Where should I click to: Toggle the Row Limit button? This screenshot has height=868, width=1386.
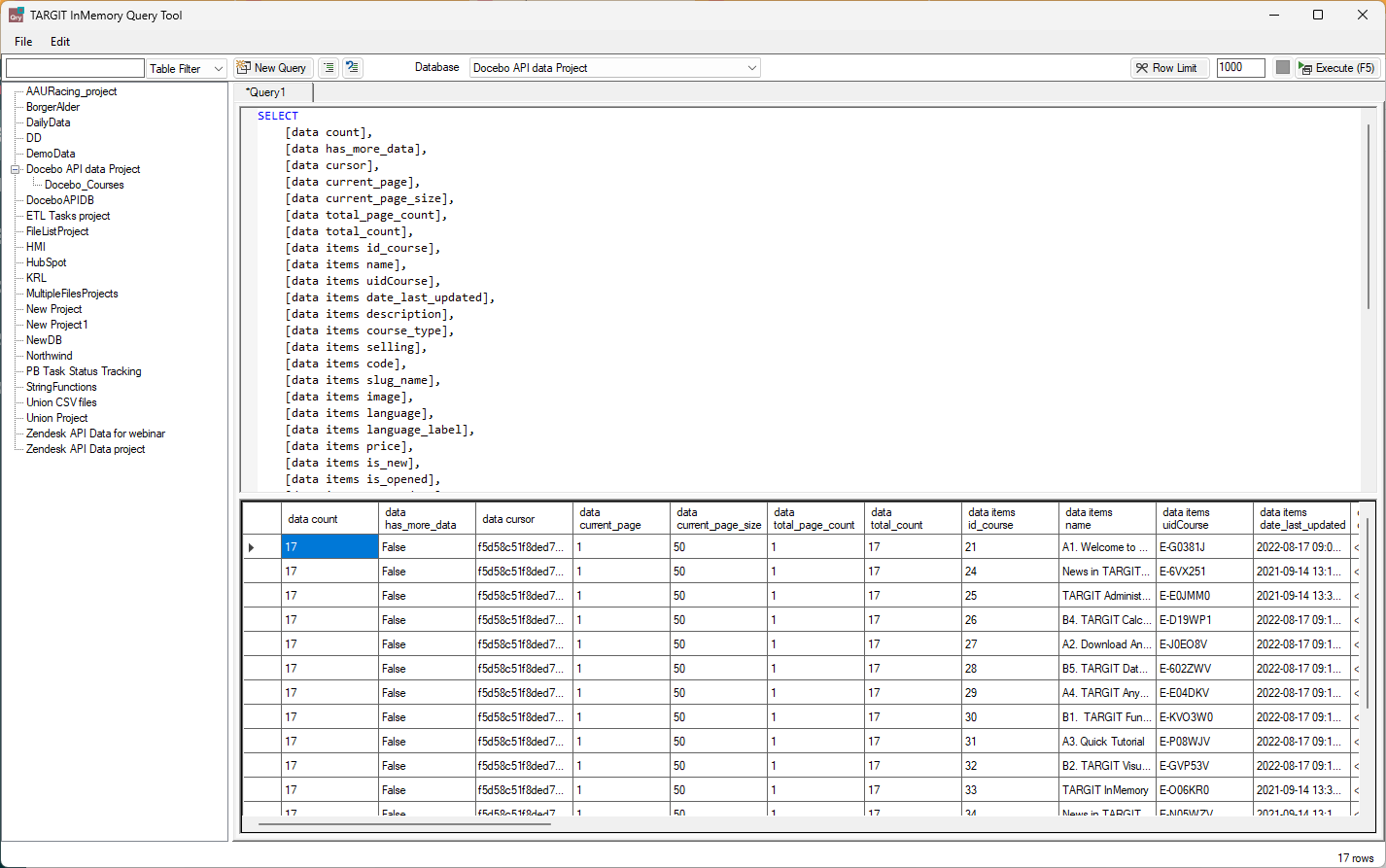(1170, 68)
